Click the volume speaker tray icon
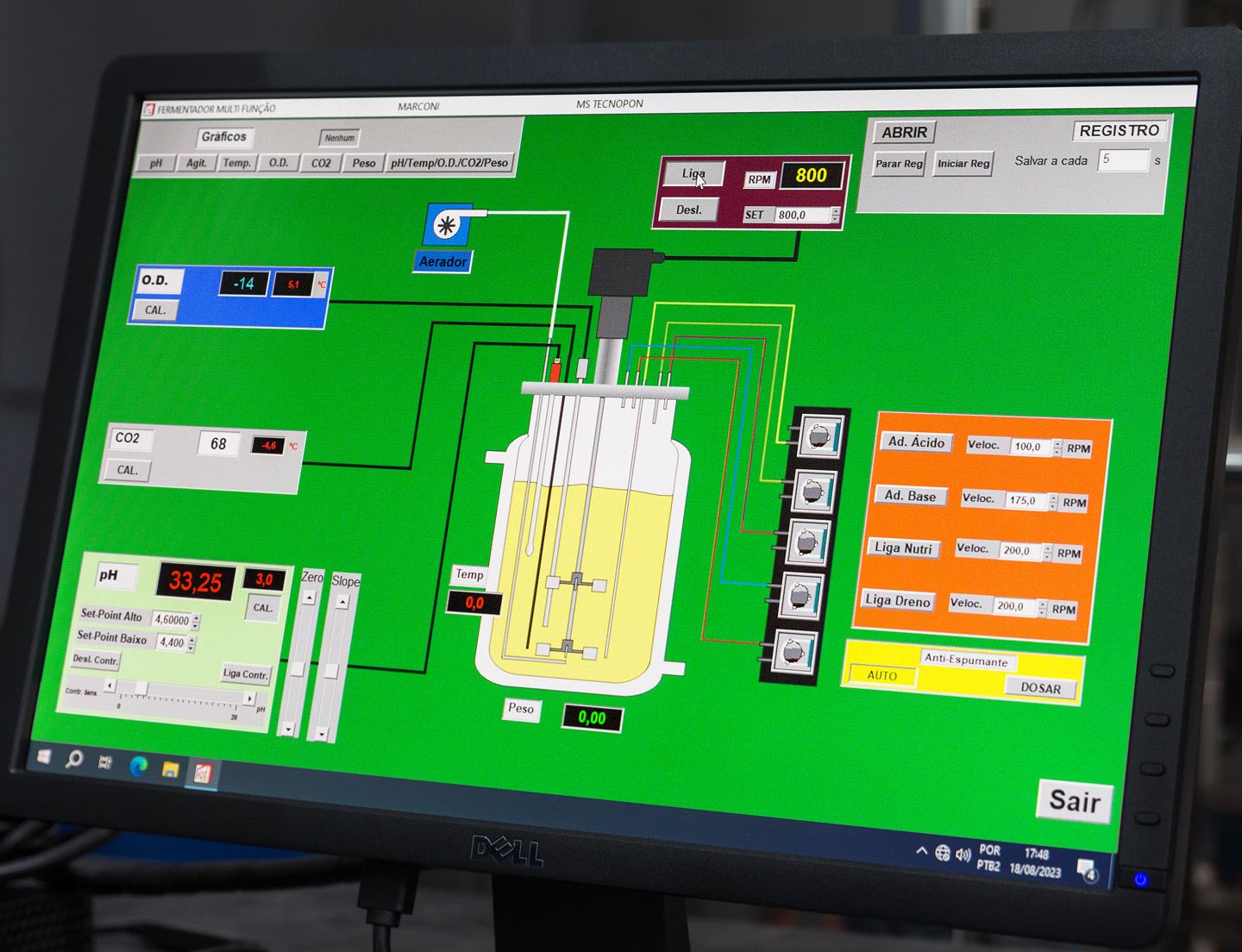 (x=963, y=855)
